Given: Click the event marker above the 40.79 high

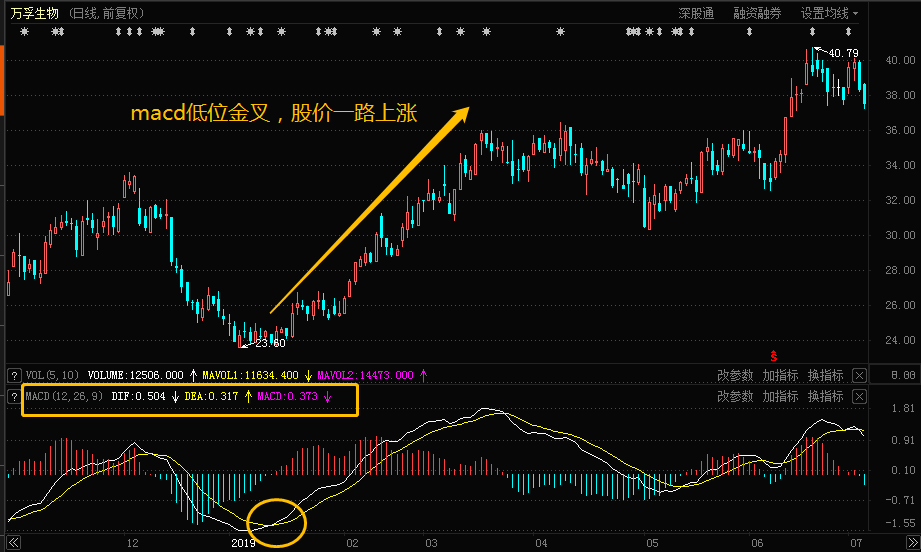Looking at the screenshot, I should 812,32.
